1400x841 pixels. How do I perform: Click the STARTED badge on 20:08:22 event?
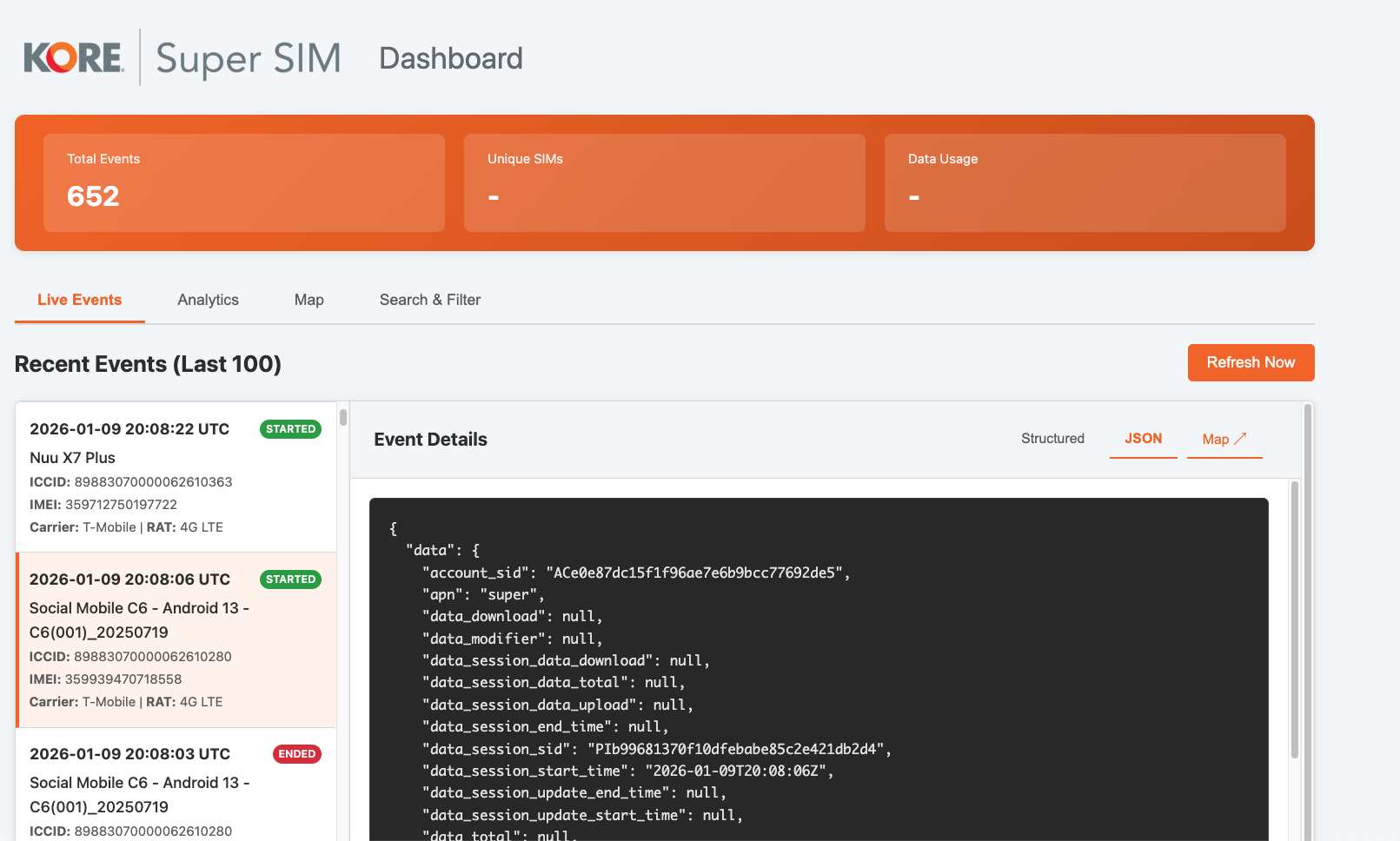290,429
